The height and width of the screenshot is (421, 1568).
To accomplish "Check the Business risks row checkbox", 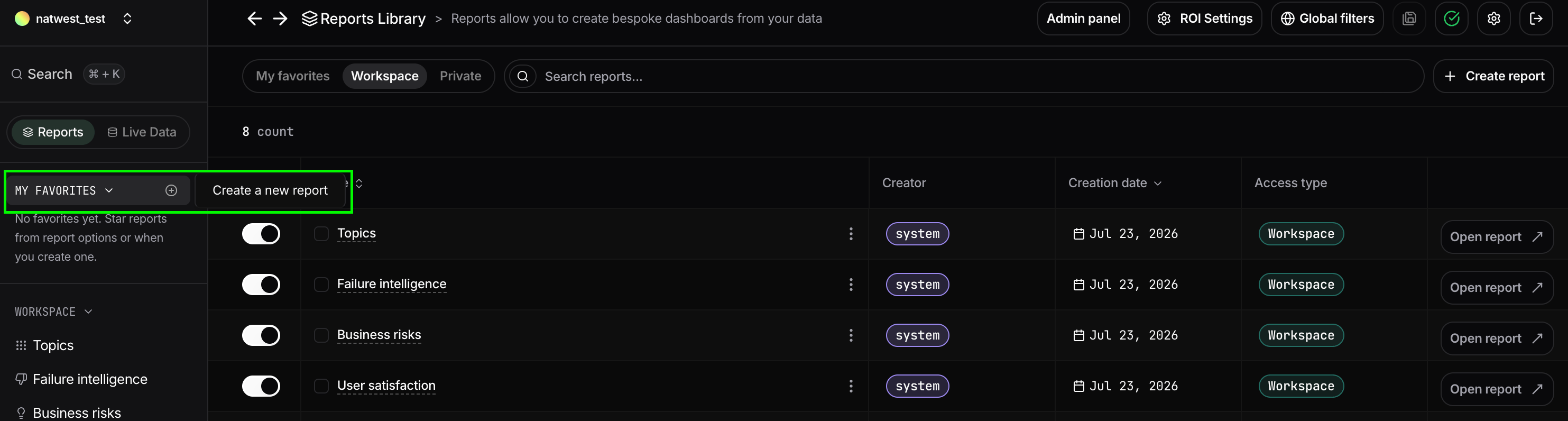I will [321, 335].
